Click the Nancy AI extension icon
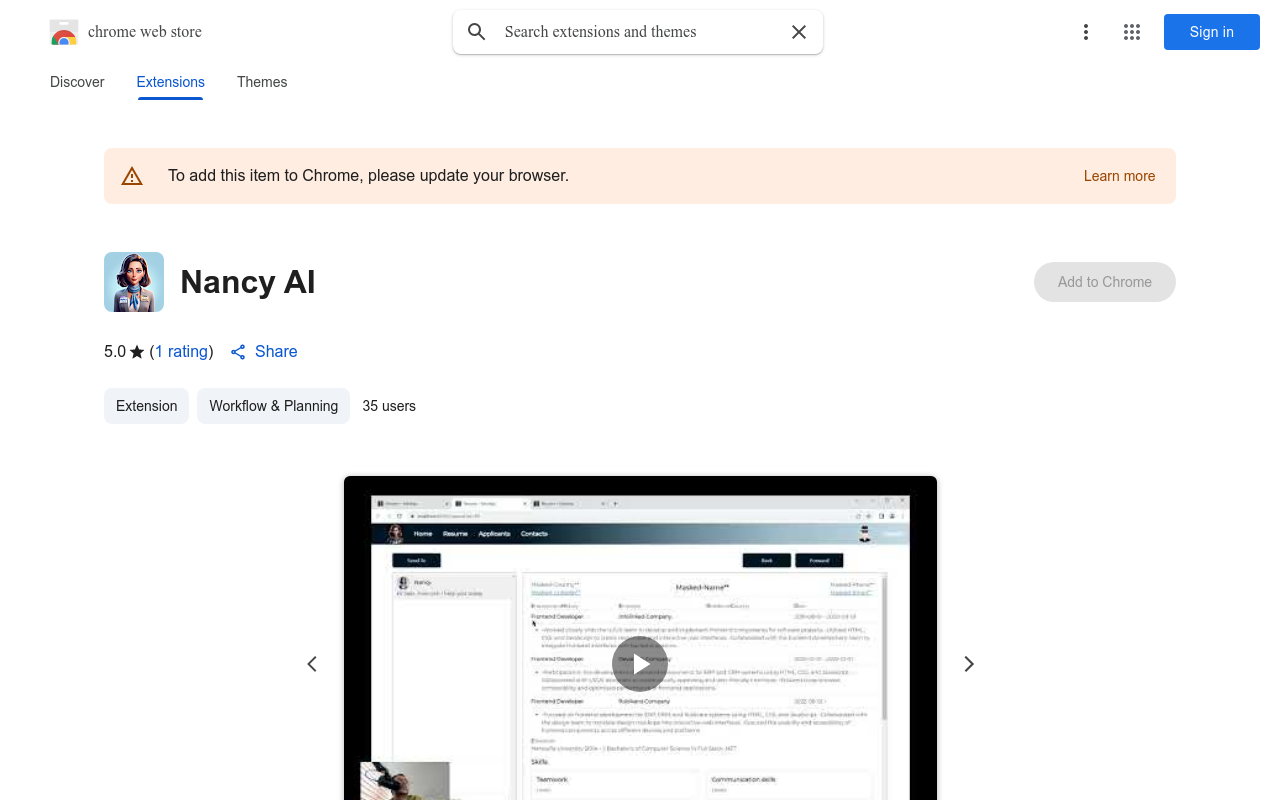This screenshot has height=800, width=1280. (134, 282)
